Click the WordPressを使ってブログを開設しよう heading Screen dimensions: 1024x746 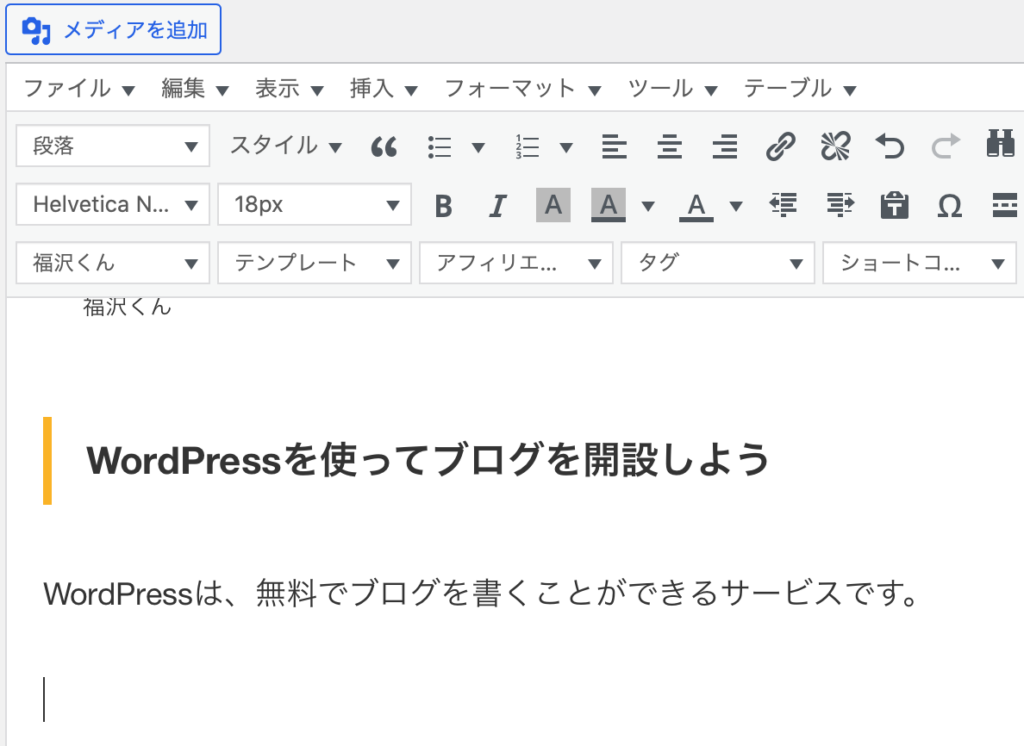(428, 461)
